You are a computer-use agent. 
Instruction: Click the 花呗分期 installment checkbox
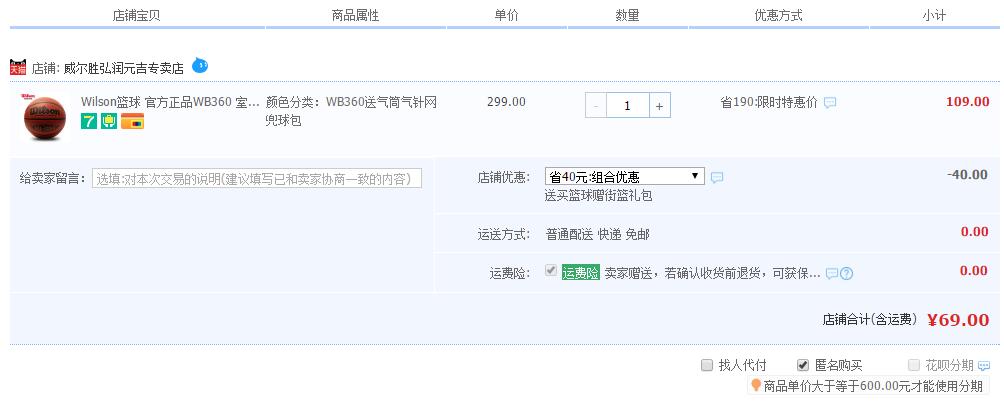click(x=914, y=365)
